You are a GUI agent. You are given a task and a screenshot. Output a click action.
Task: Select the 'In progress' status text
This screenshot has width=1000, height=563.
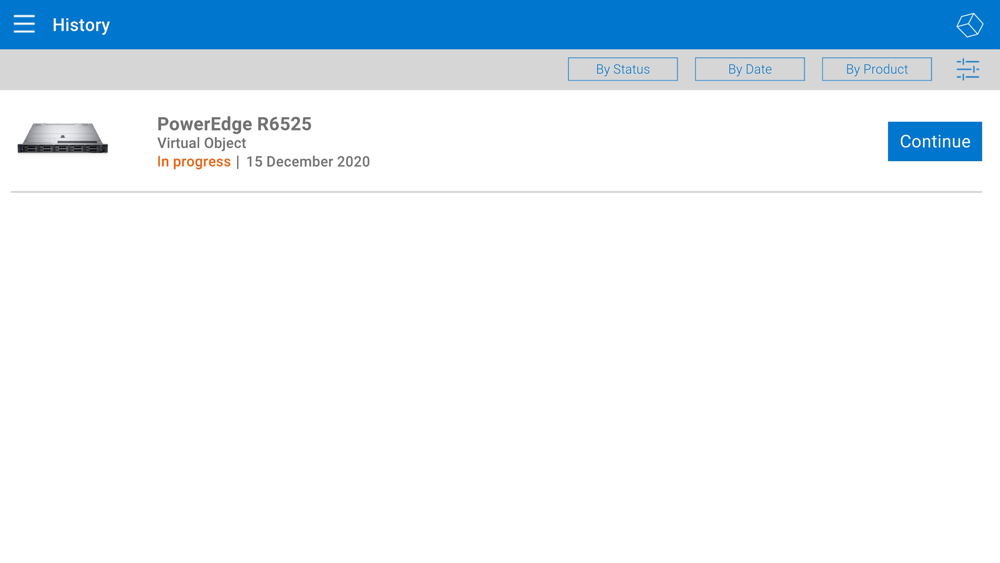point(194,162)
